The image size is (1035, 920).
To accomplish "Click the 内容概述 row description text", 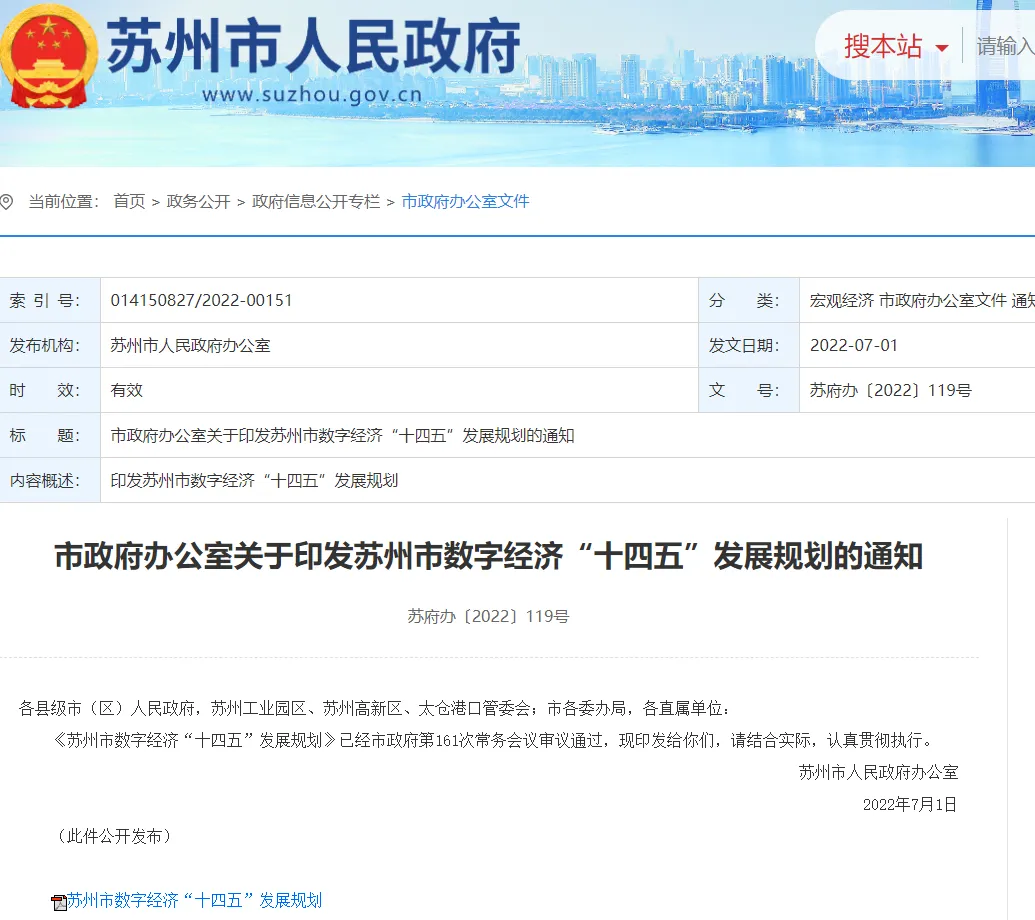I will pyautogui.click(x=254, y=480).
